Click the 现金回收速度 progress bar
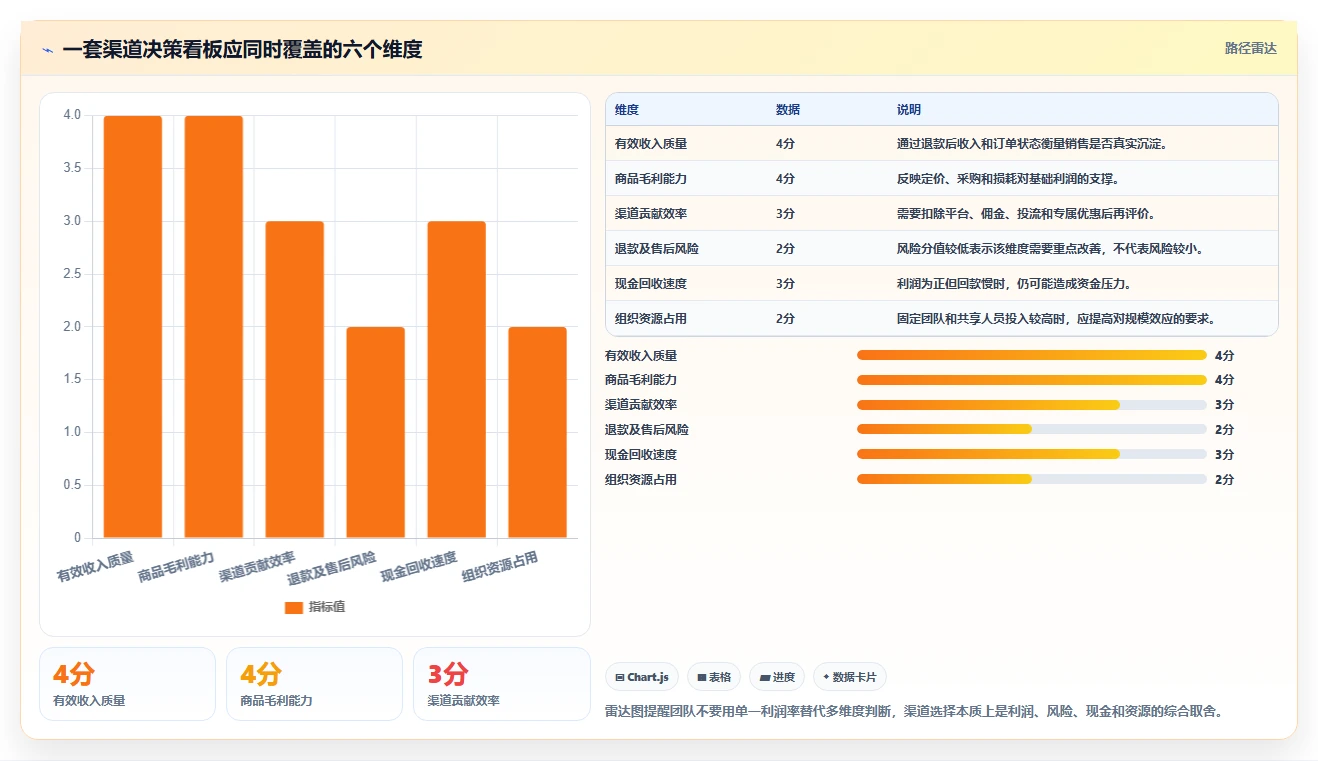The width and height of the screenshot is (1318, 761). [1032, 455]
